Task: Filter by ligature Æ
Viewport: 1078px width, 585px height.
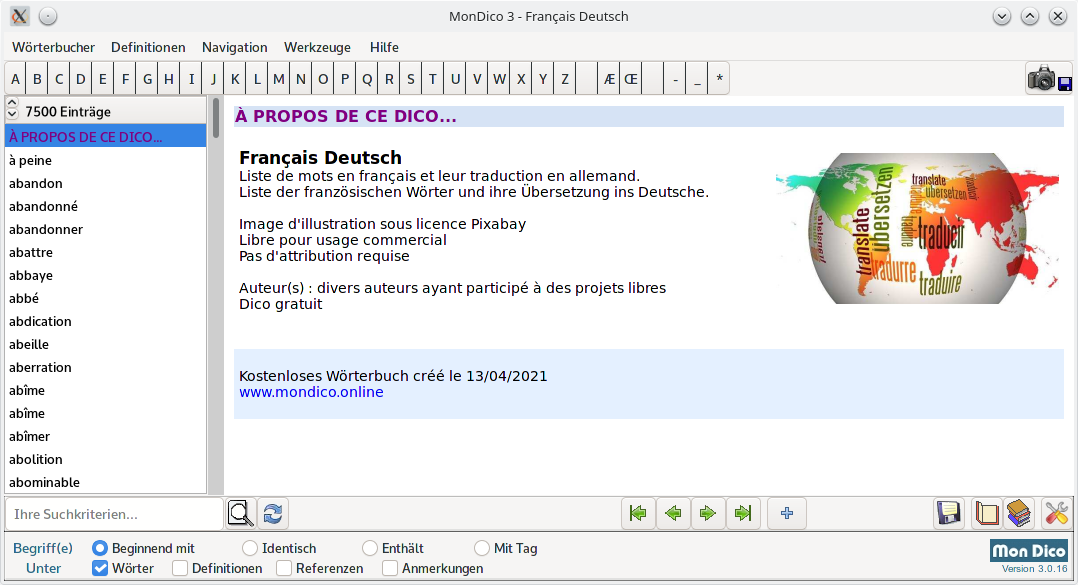Action: point(609,79)
